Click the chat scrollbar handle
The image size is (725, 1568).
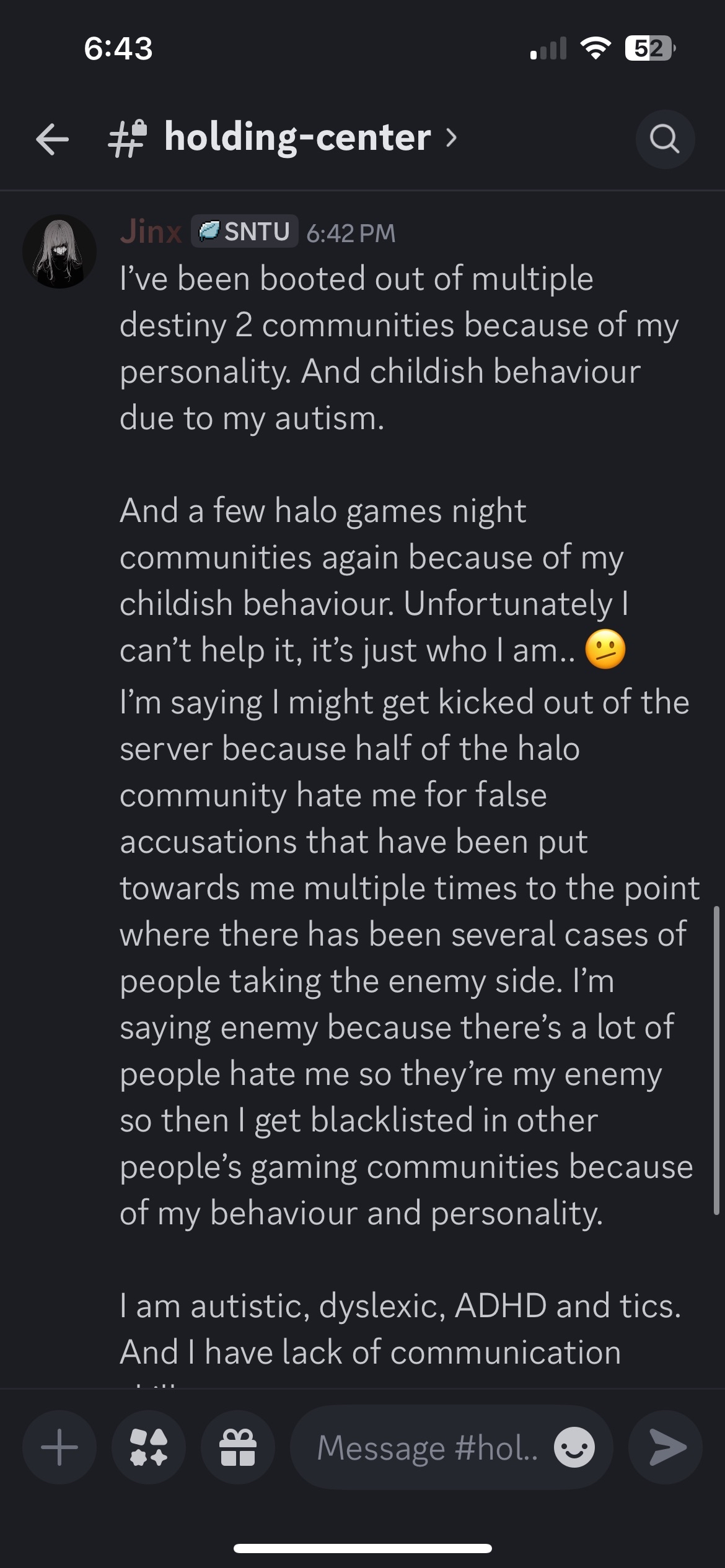point(716,1060)
